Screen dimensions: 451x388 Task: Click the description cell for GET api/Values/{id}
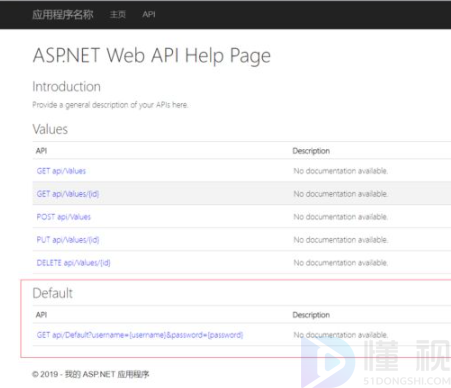340,194
